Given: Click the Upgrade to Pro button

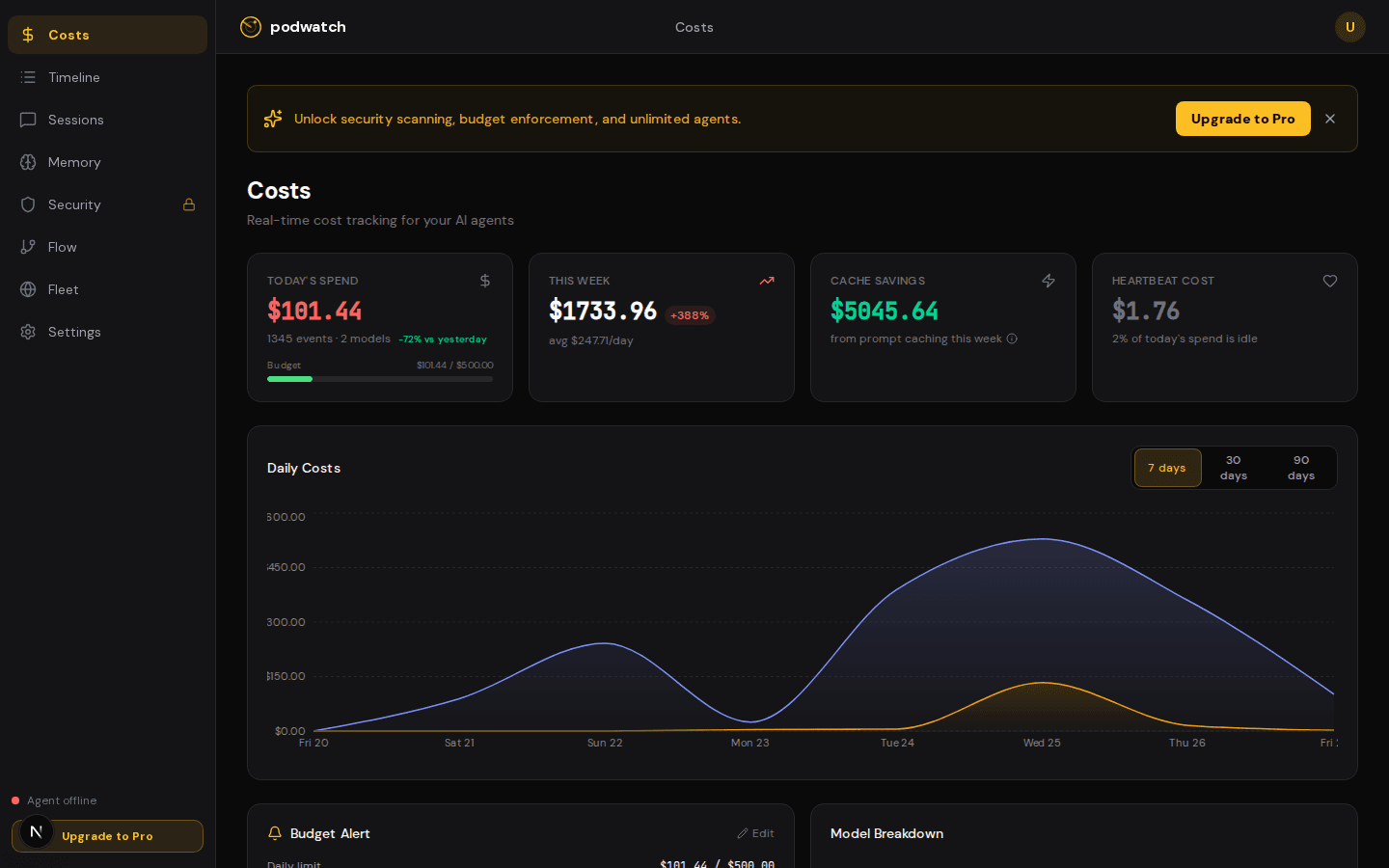Looking at the screenshot, I should tap(1242, 119).
